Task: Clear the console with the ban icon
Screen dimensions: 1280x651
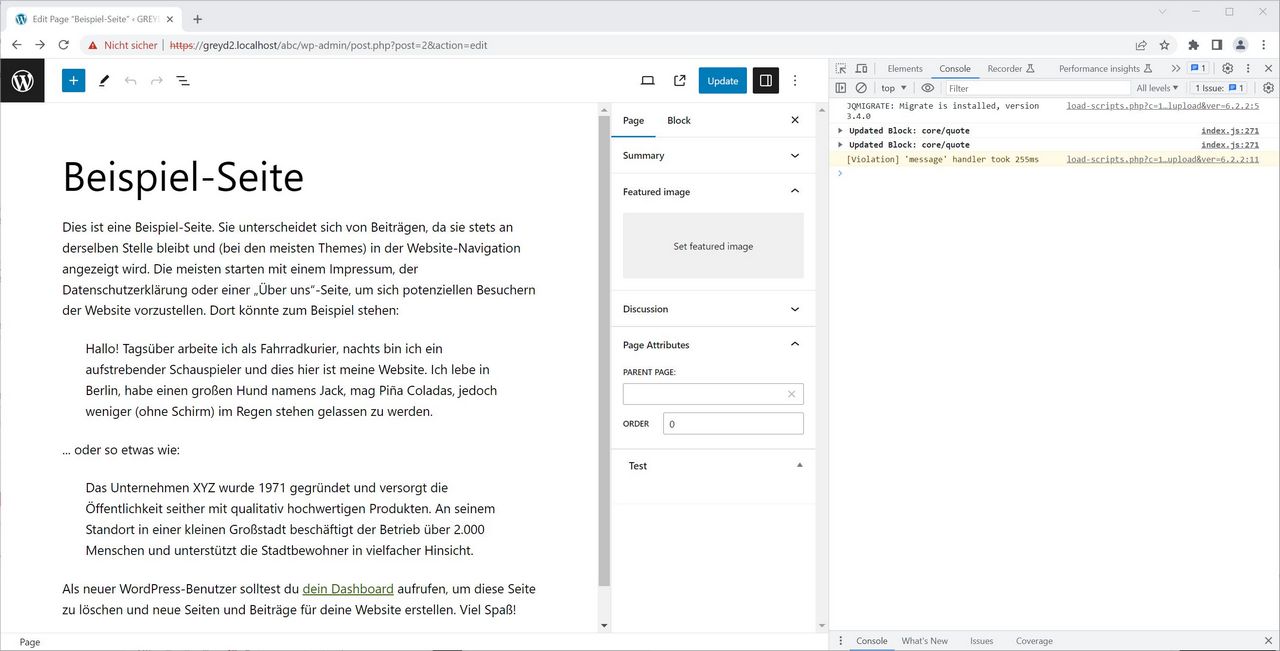Action: click(861, 88)
